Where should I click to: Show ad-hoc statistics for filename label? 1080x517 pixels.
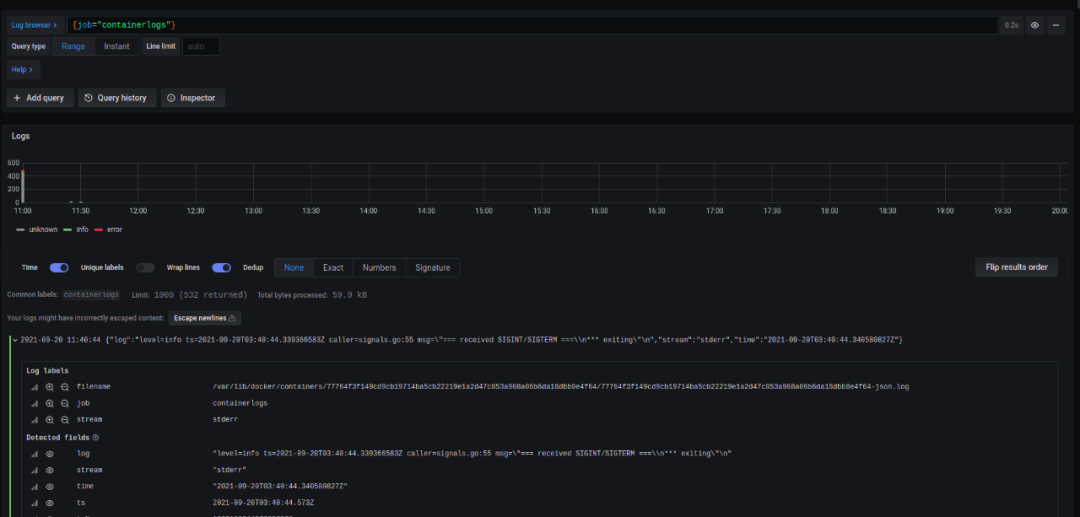pos(34,386)
